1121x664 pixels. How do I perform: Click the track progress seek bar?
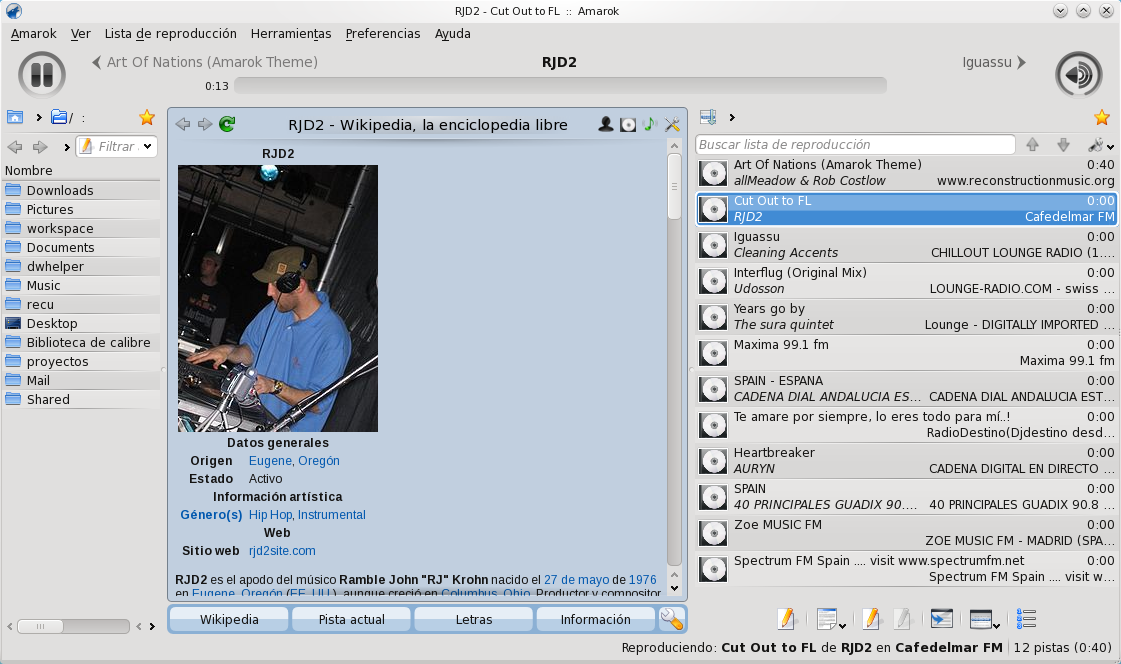pos(560,86)
